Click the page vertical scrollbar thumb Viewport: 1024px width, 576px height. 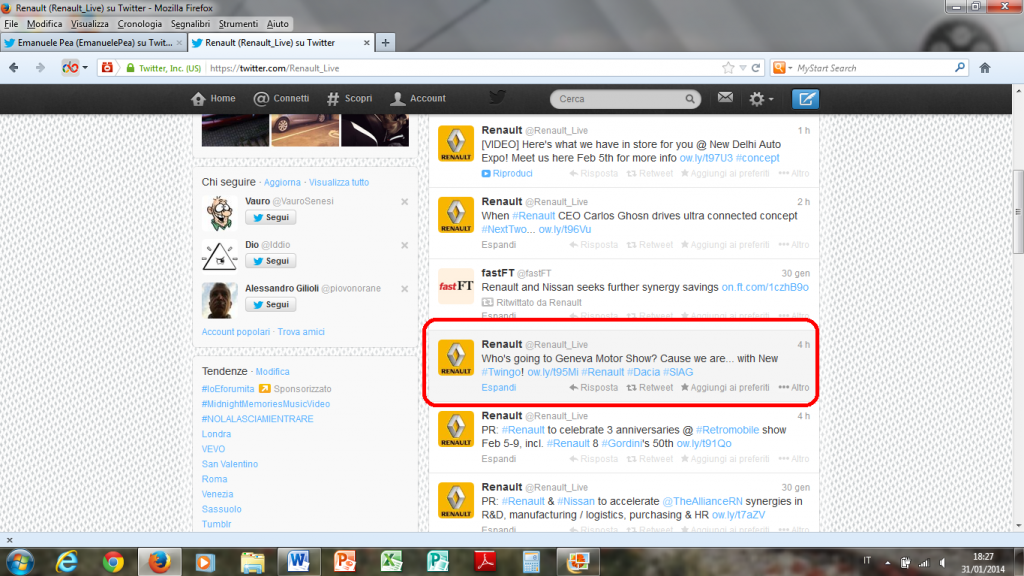point(1017,212)
